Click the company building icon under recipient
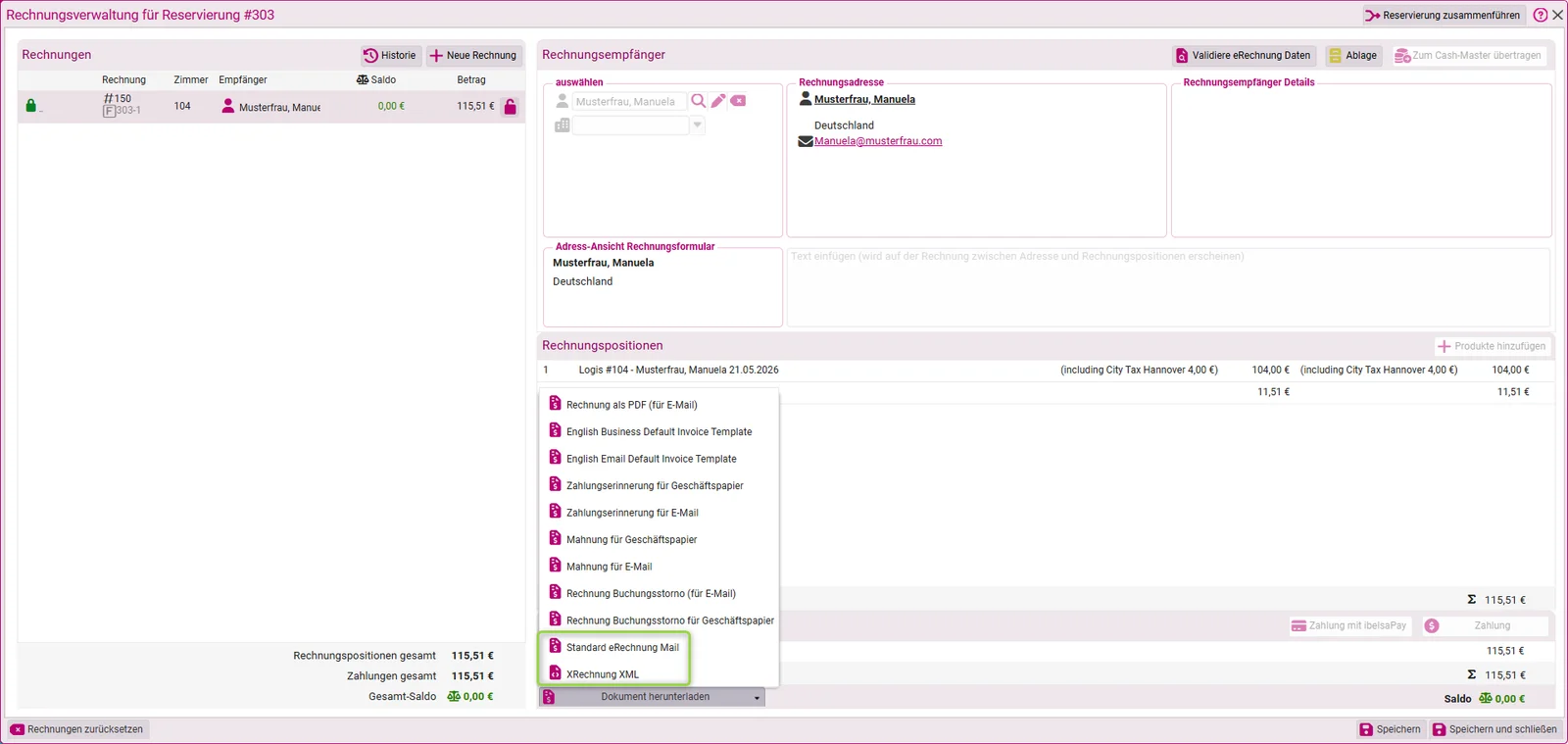This screenshot has width=1568, height=744. pyautogui.click(x=562, y=125)
